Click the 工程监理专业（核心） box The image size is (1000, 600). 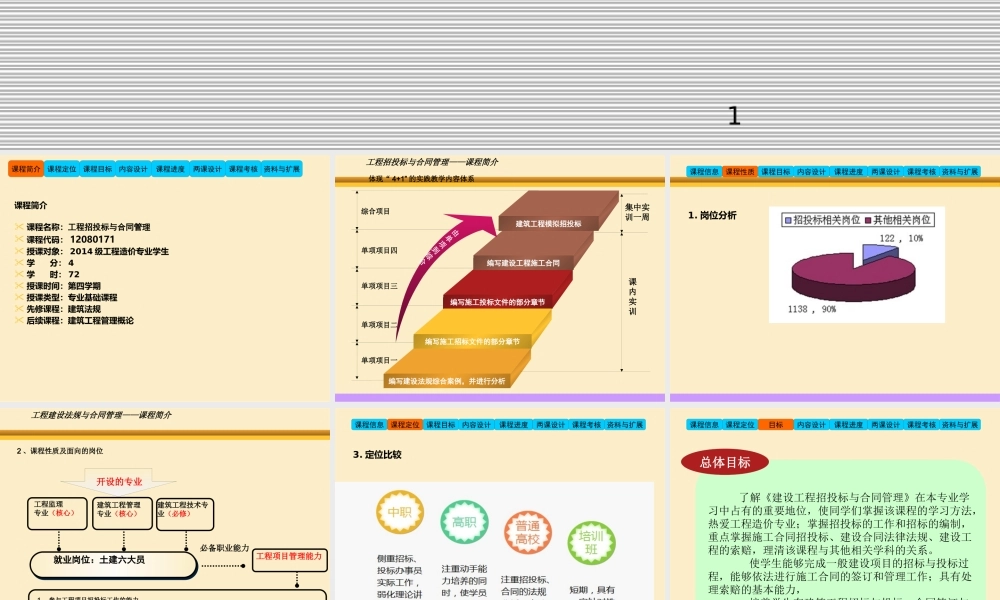57,514
